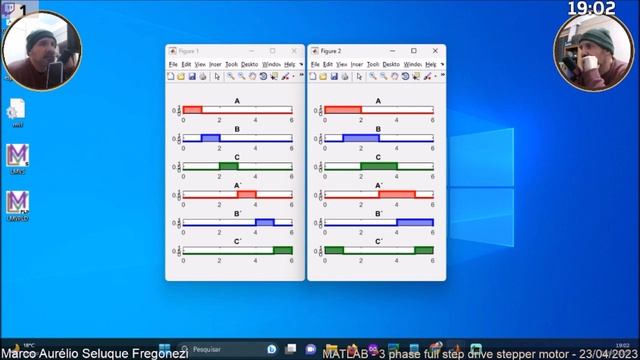Open the Insert menu in Figure 1

215,64
